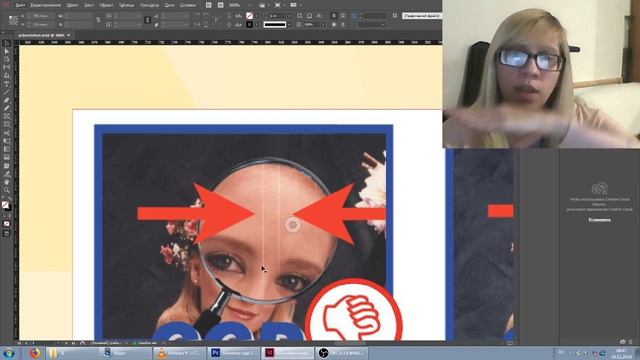This screenshot has height=360, width=640.
Task: Open the Справка menu
Action: [x=188, y=5]
